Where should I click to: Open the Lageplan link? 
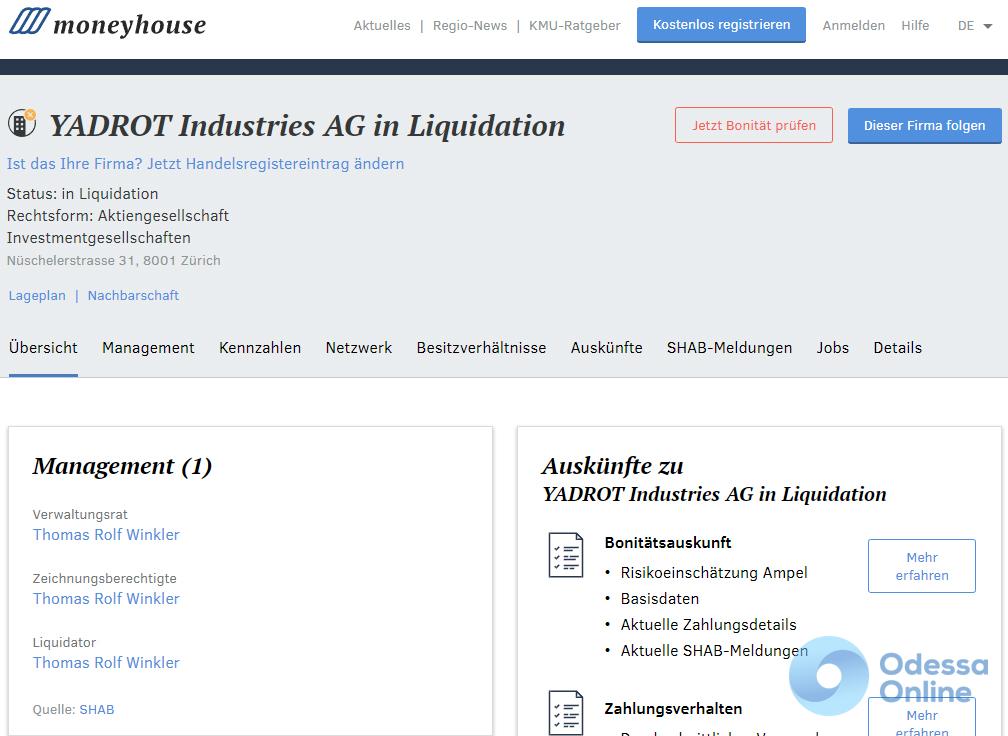pyautogui.click(x=37, y=296)
